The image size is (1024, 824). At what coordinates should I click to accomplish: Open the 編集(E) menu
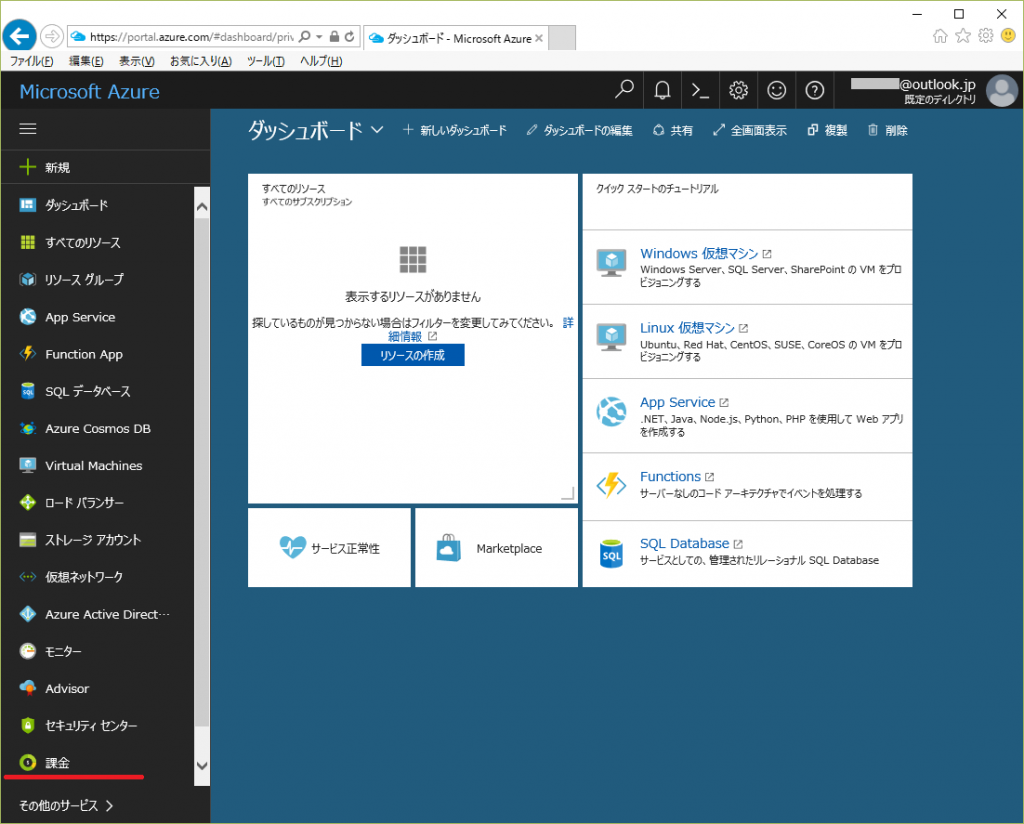click(x=86, y=61)
